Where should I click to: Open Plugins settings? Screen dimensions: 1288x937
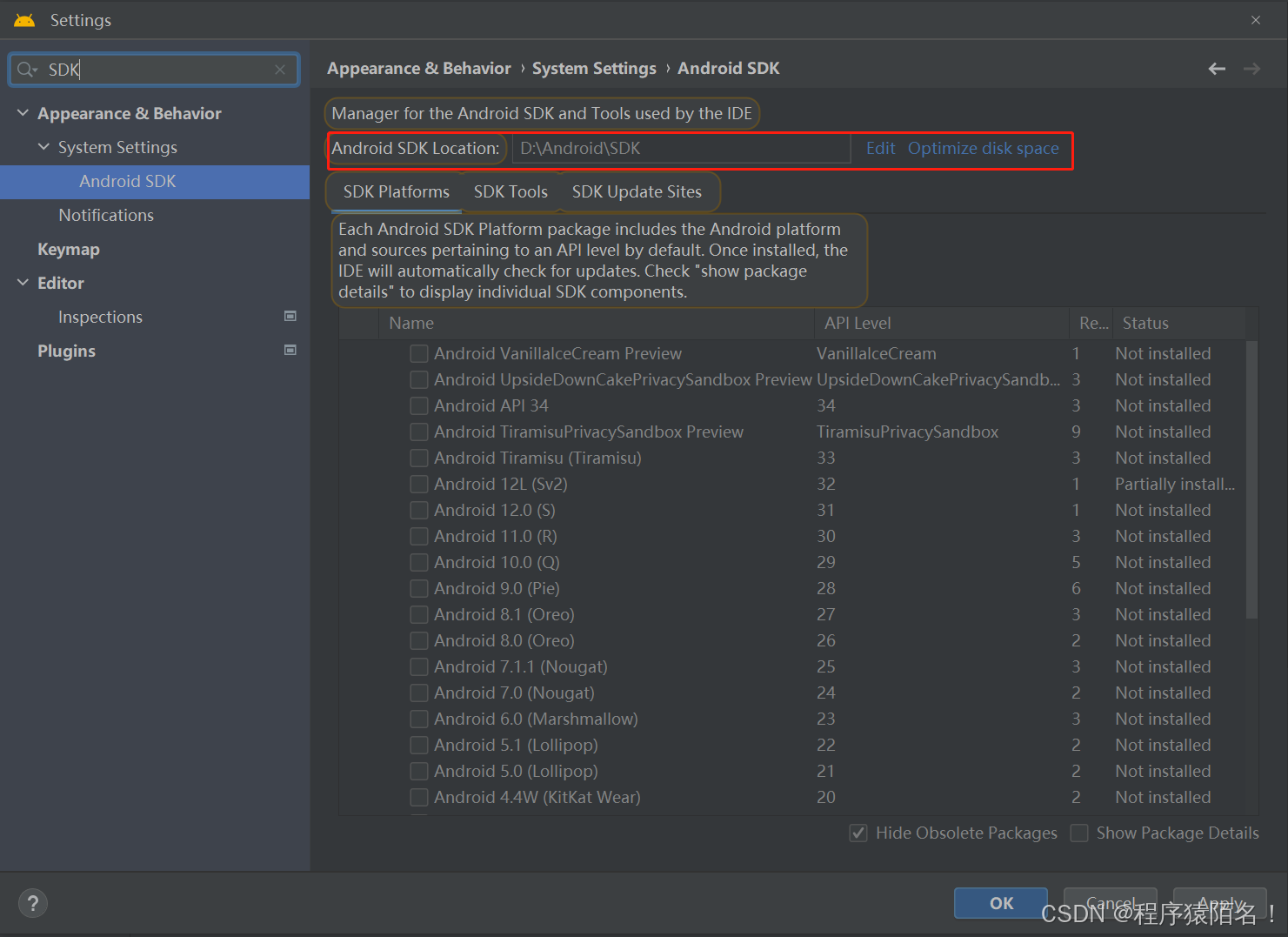[x=66, y=351]
